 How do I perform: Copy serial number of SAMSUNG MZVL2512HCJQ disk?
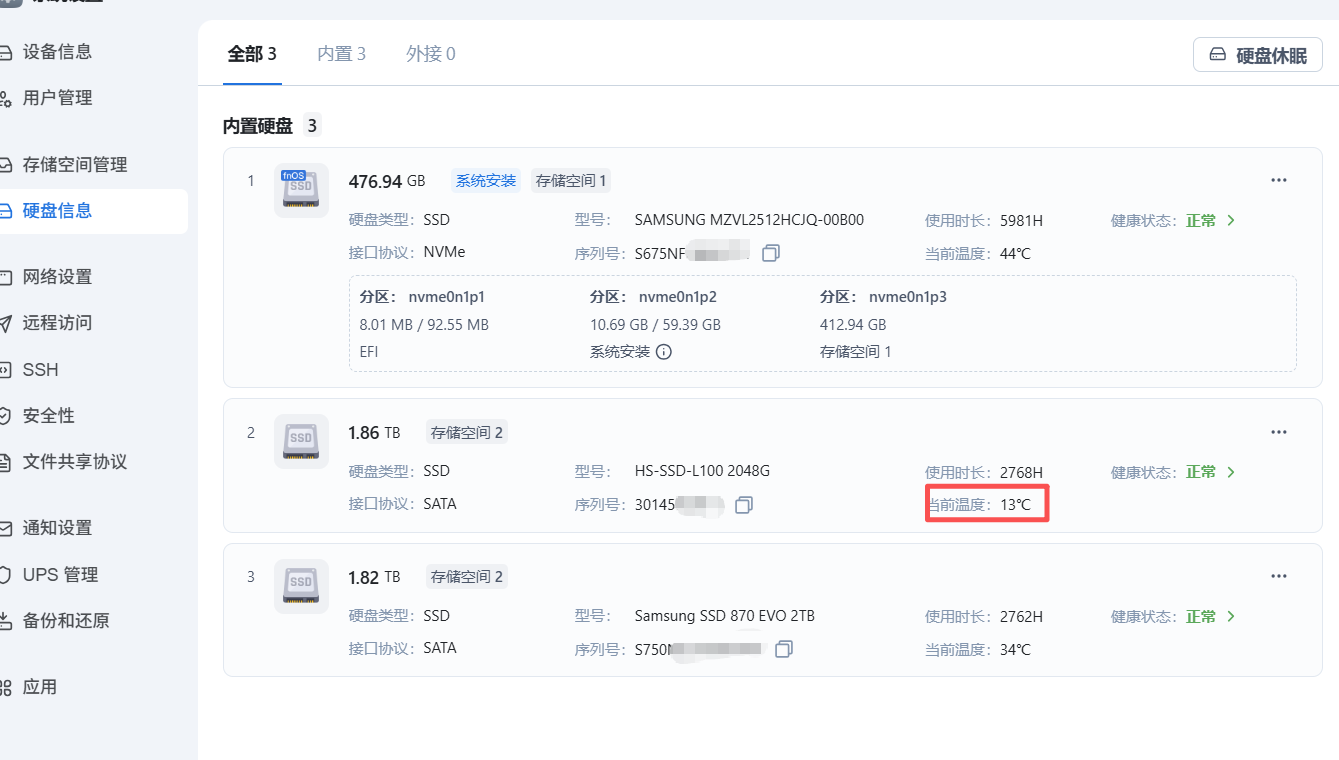click(770, 253)
